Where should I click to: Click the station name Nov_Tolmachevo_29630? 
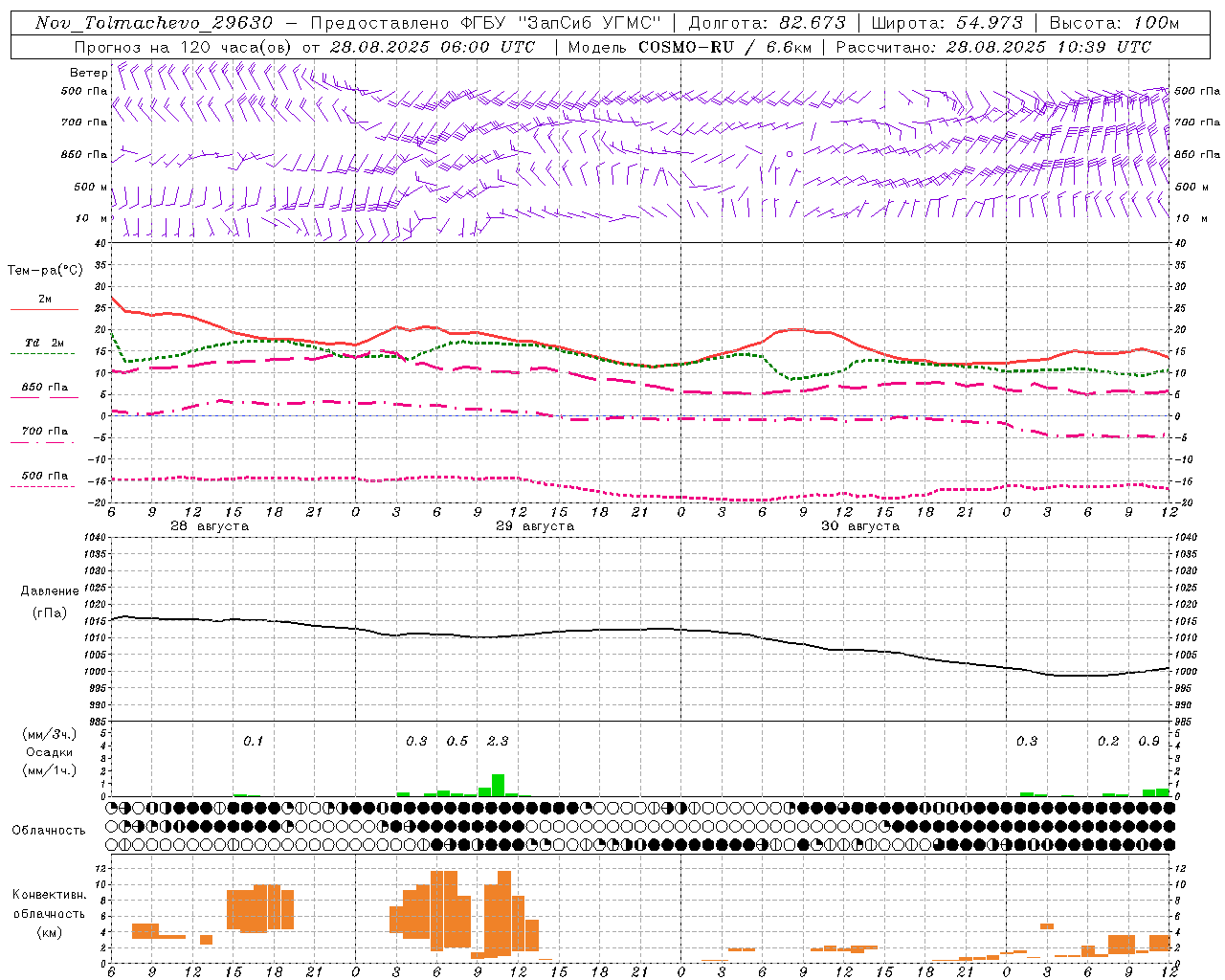point(154,23)
